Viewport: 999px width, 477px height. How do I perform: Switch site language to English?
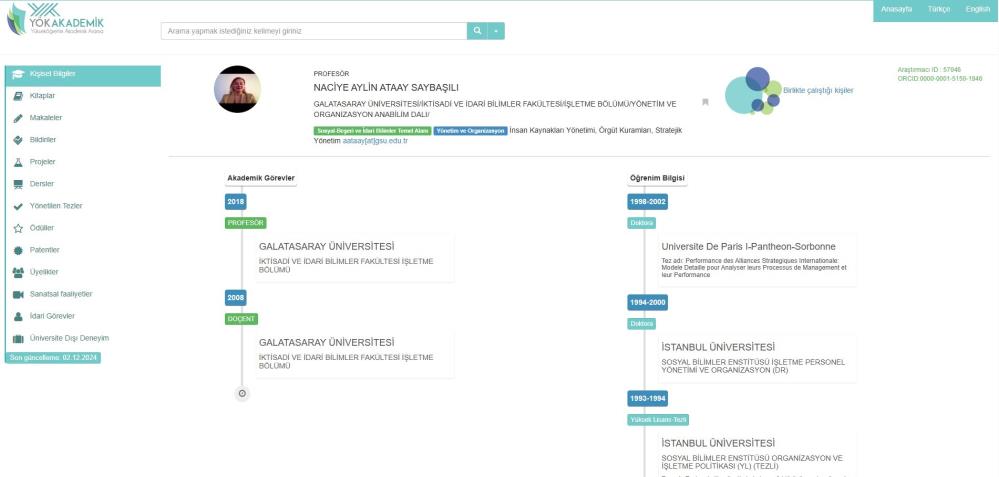coord(977,9)
